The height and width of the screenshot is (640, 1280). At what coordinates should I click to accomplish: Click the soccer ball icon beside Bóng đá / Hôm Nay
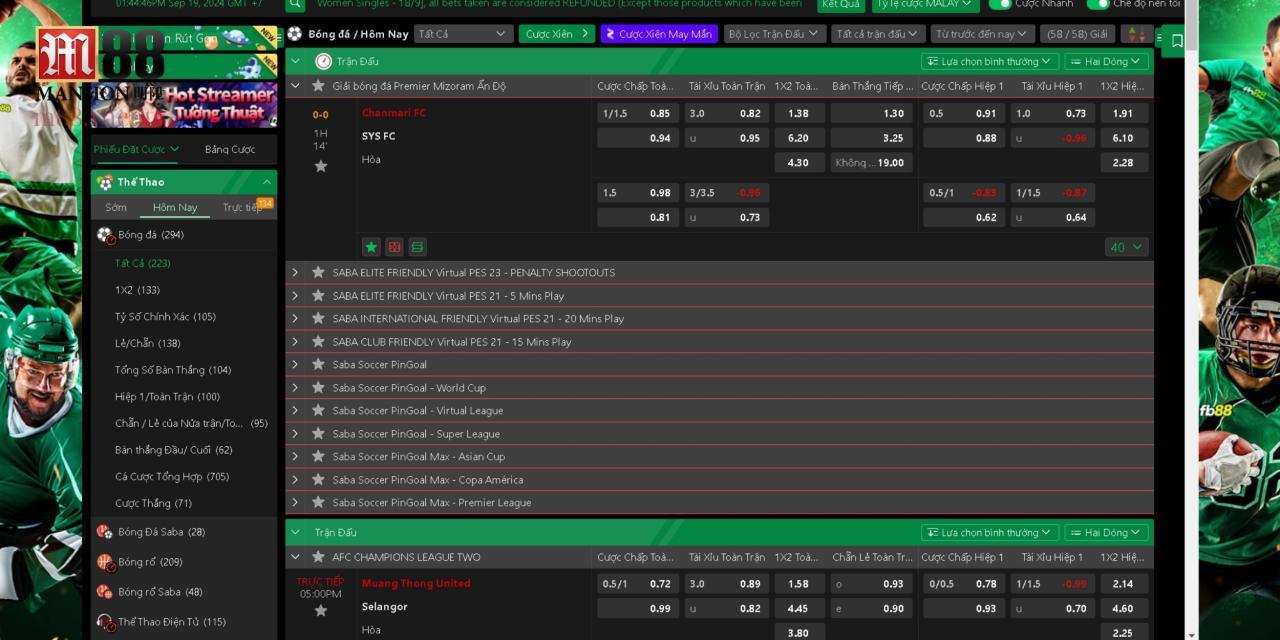coord(295,34)
